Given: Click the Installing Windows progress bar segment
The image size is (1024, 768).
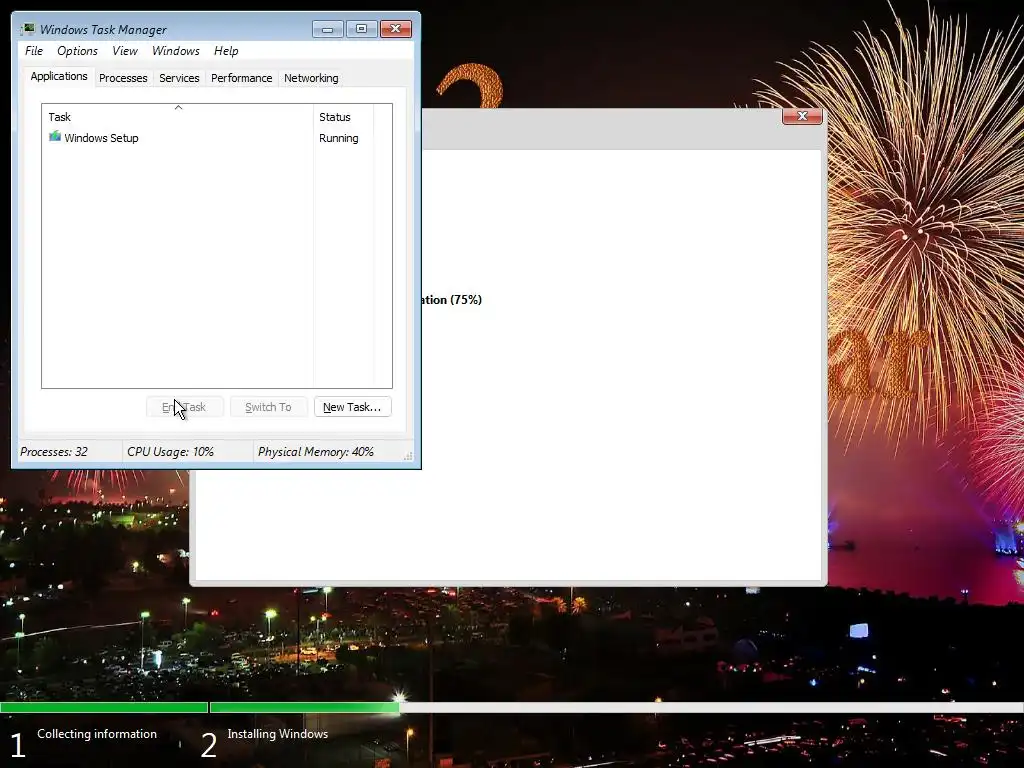Looking at the screenshot, I should 304,707.
